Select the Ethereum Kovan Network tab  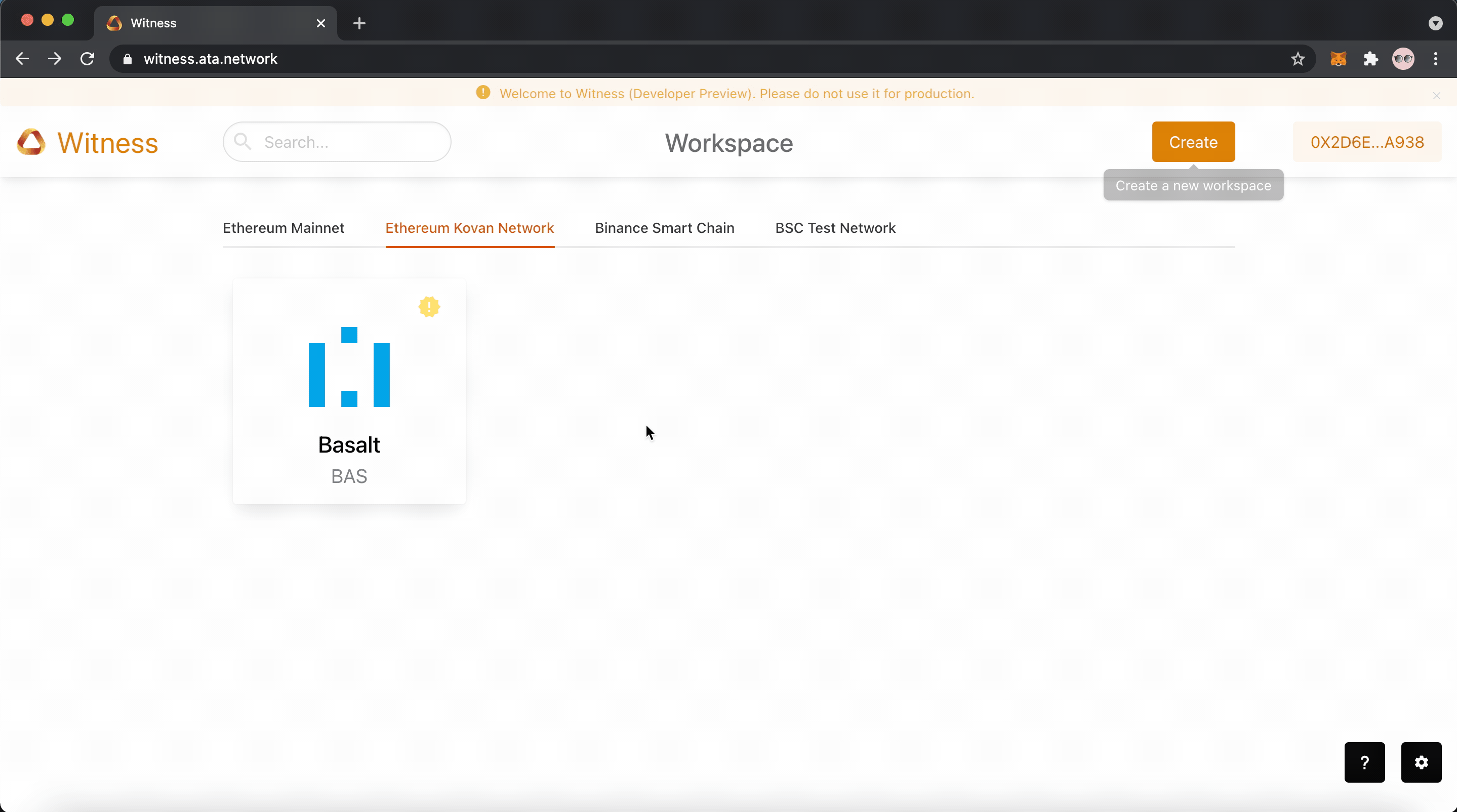tap(469, 228)
